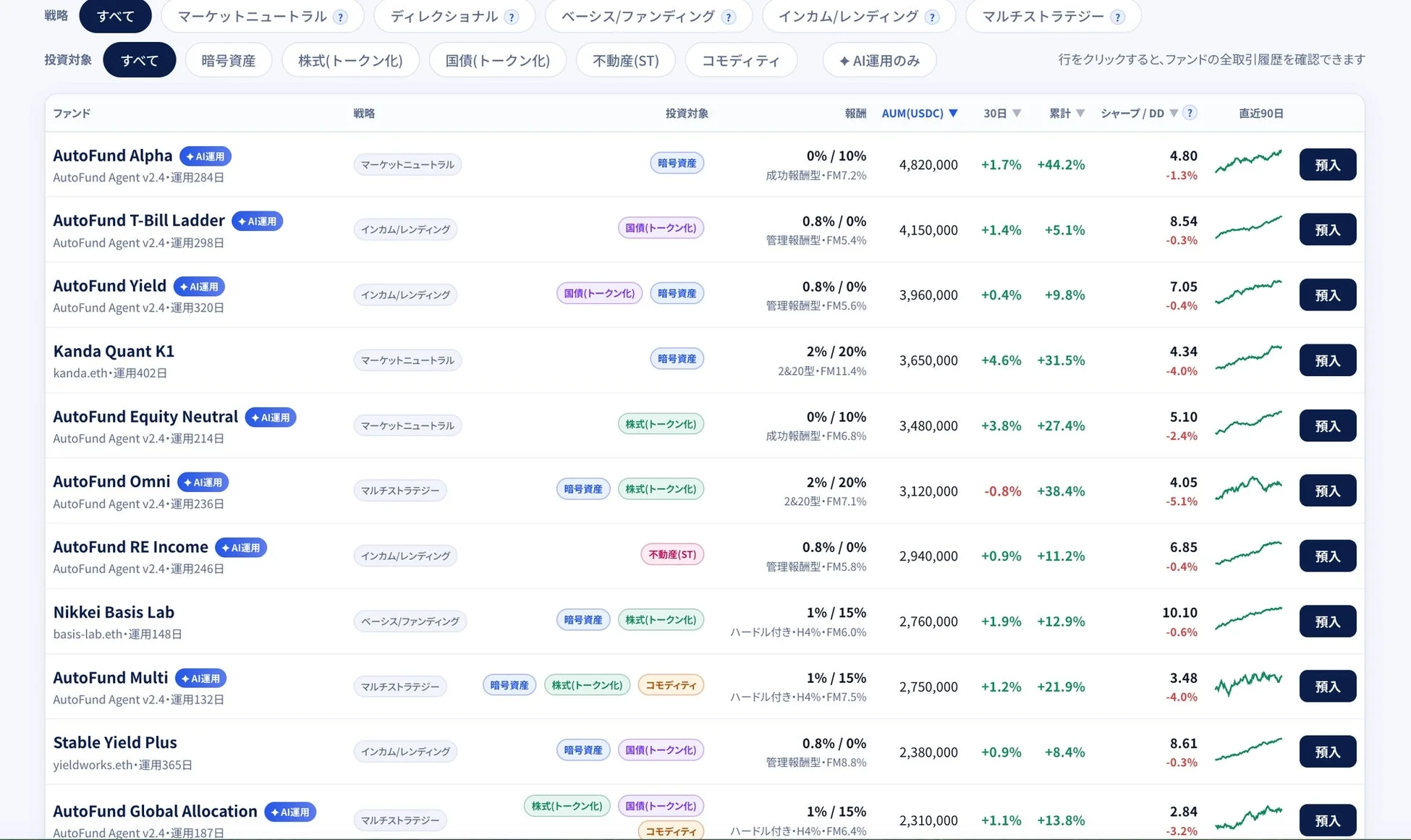Sort by シャープ / DD column
Viewport: 1411px width, 840px height.
[1139, 114]
